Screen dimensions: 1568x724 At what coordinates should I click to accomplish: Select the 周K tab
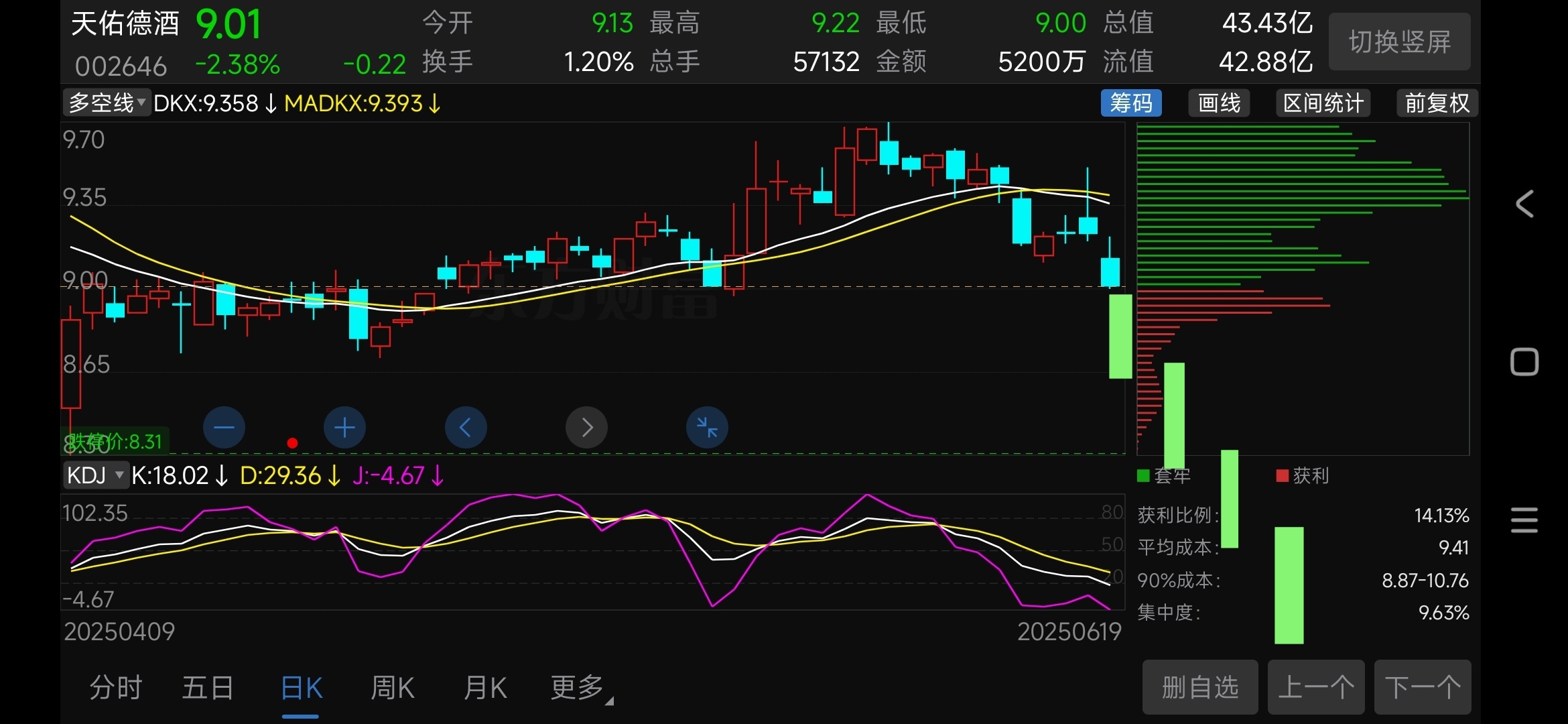pyautogui.click(x=393, y=688)
